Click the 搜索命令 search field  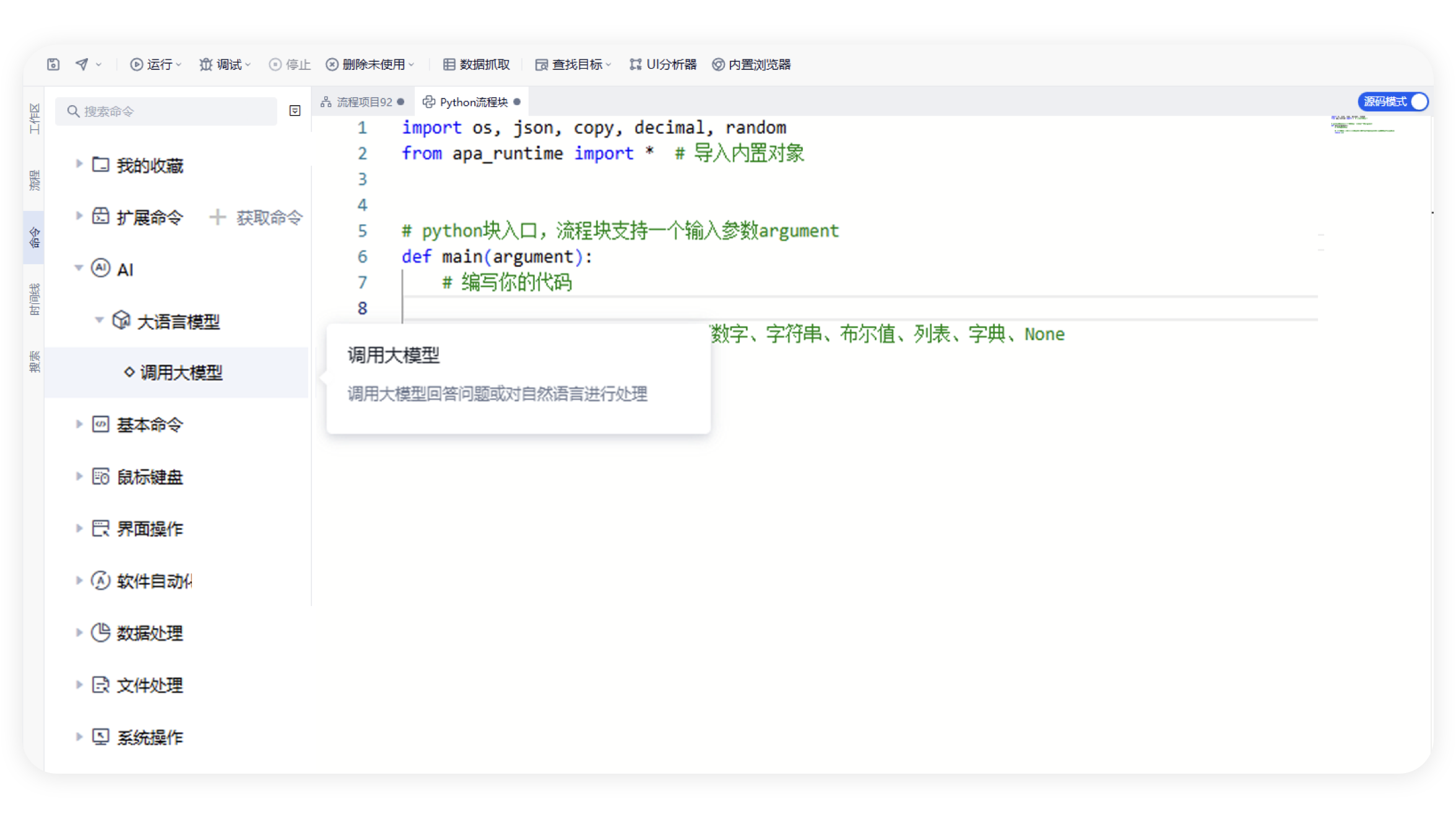167,111
